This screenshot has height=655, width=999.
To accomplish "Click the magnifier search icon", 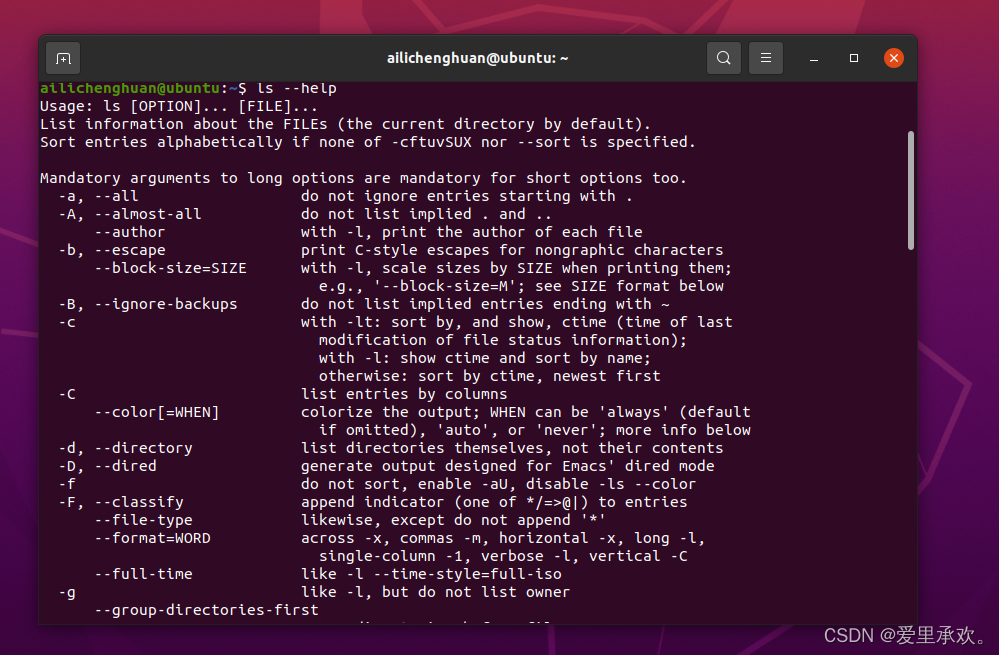I will [x=724, y=58].
